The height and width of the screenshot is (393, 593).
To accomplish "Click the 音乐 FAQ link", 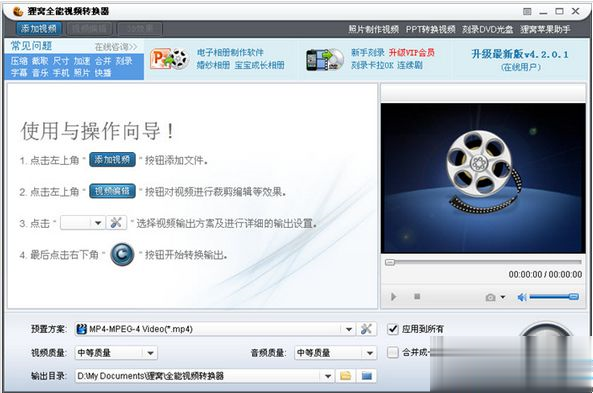I will click(x=40, y=73).
